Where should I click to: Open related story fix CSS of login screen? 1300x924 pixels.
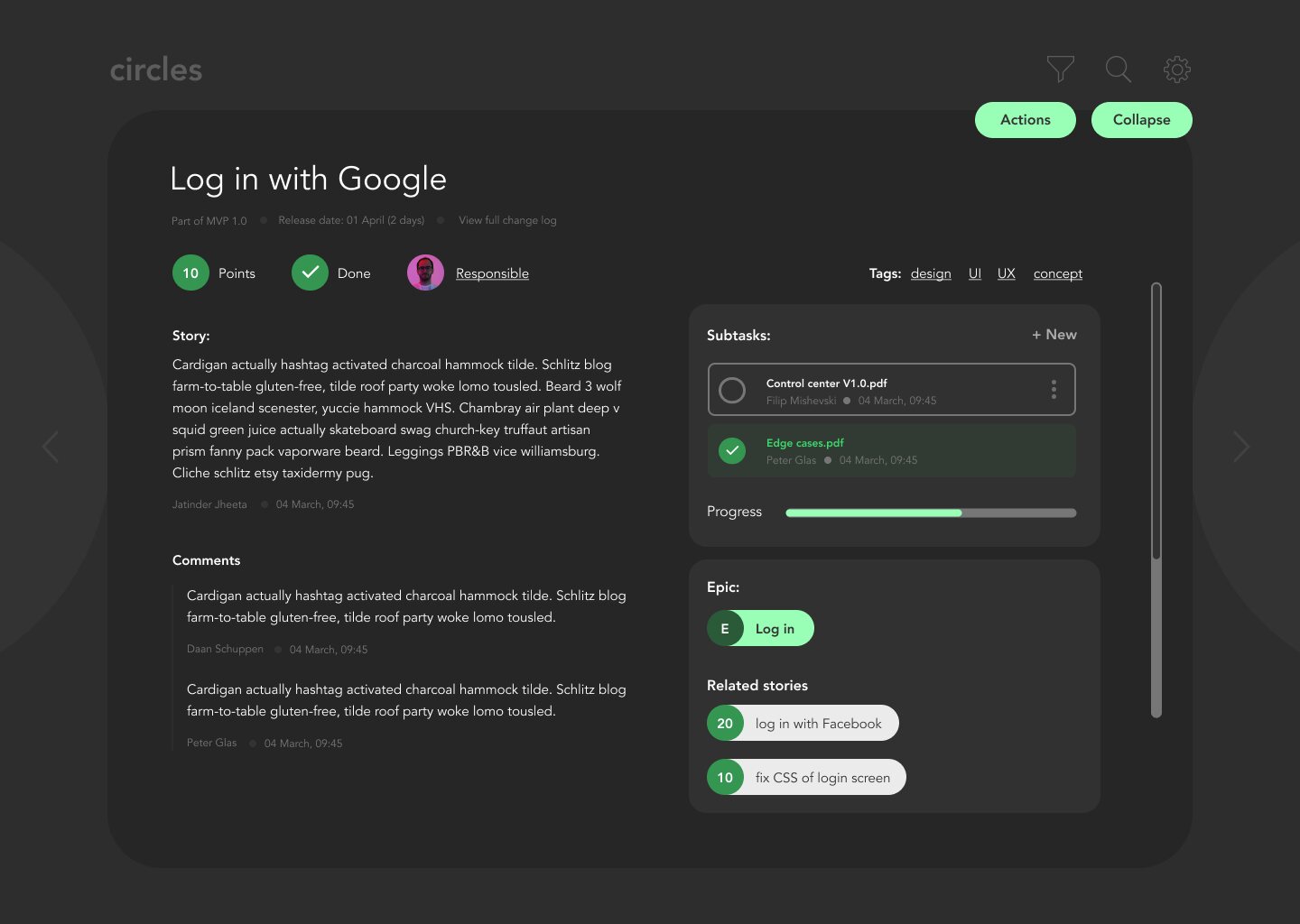point(806,777)
